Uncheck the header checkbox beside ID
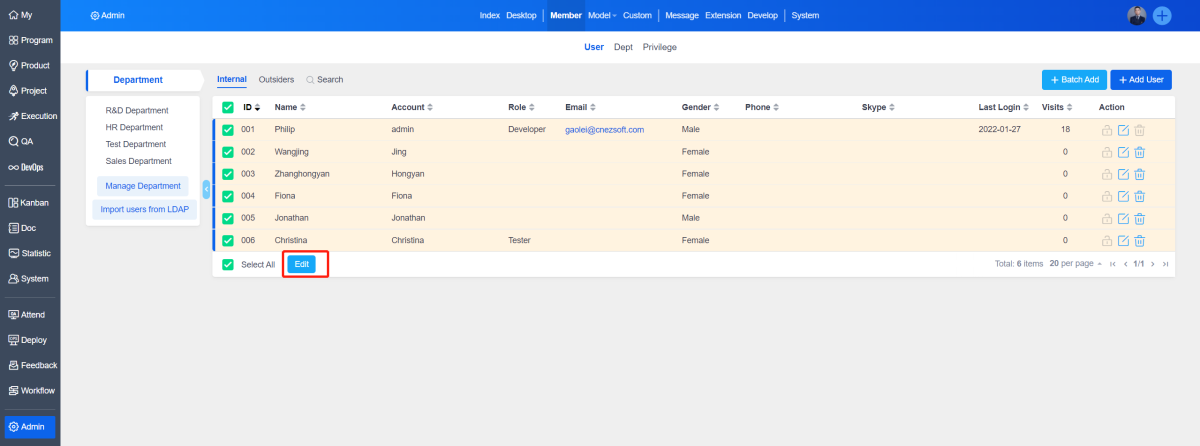 pyautogui.click(x=228, y=107)
